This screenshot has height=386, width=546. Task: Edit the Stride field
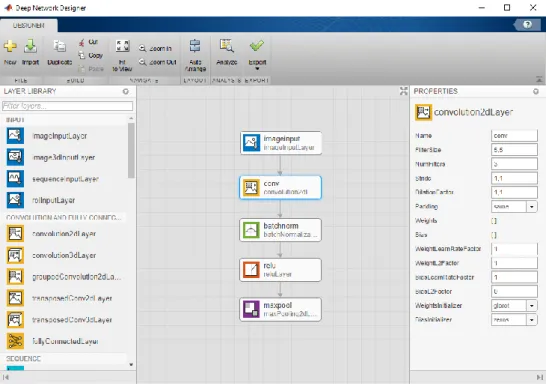click(514, 178)
